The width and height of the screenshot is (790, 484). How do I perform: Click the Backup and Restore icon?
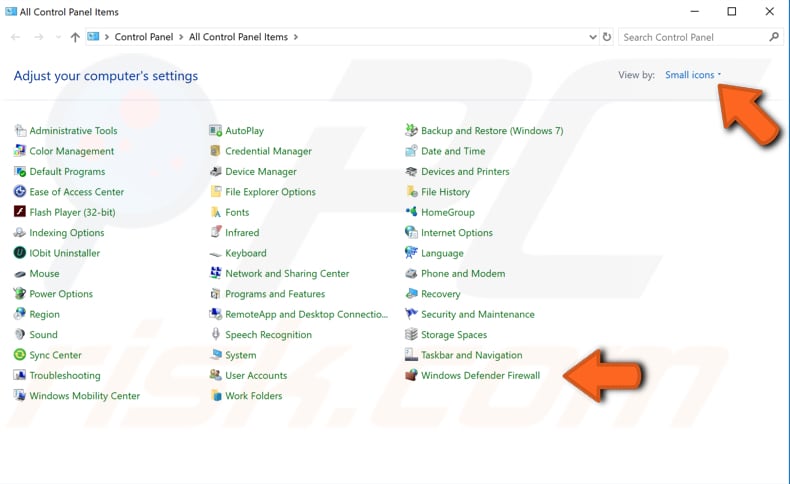point(411,130)
